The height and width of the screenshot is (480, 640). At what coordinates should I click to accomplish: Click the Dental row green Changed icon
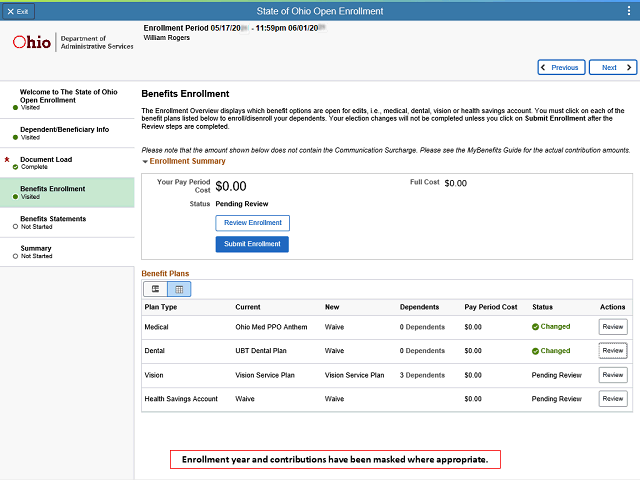coord(535,351)
